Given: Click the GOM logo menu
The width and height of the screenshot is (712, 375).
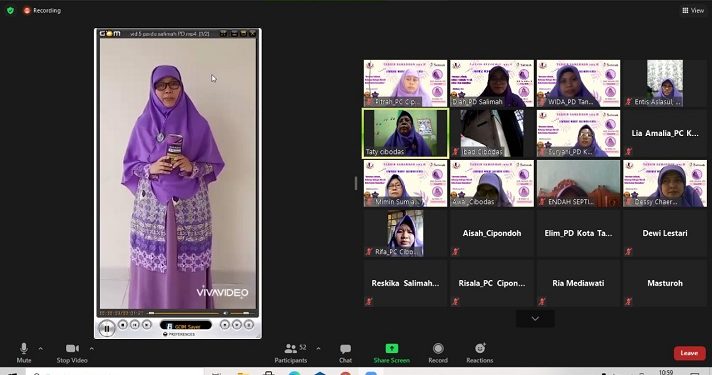Looking at the screenshot, I should click(x=110, y=33).
